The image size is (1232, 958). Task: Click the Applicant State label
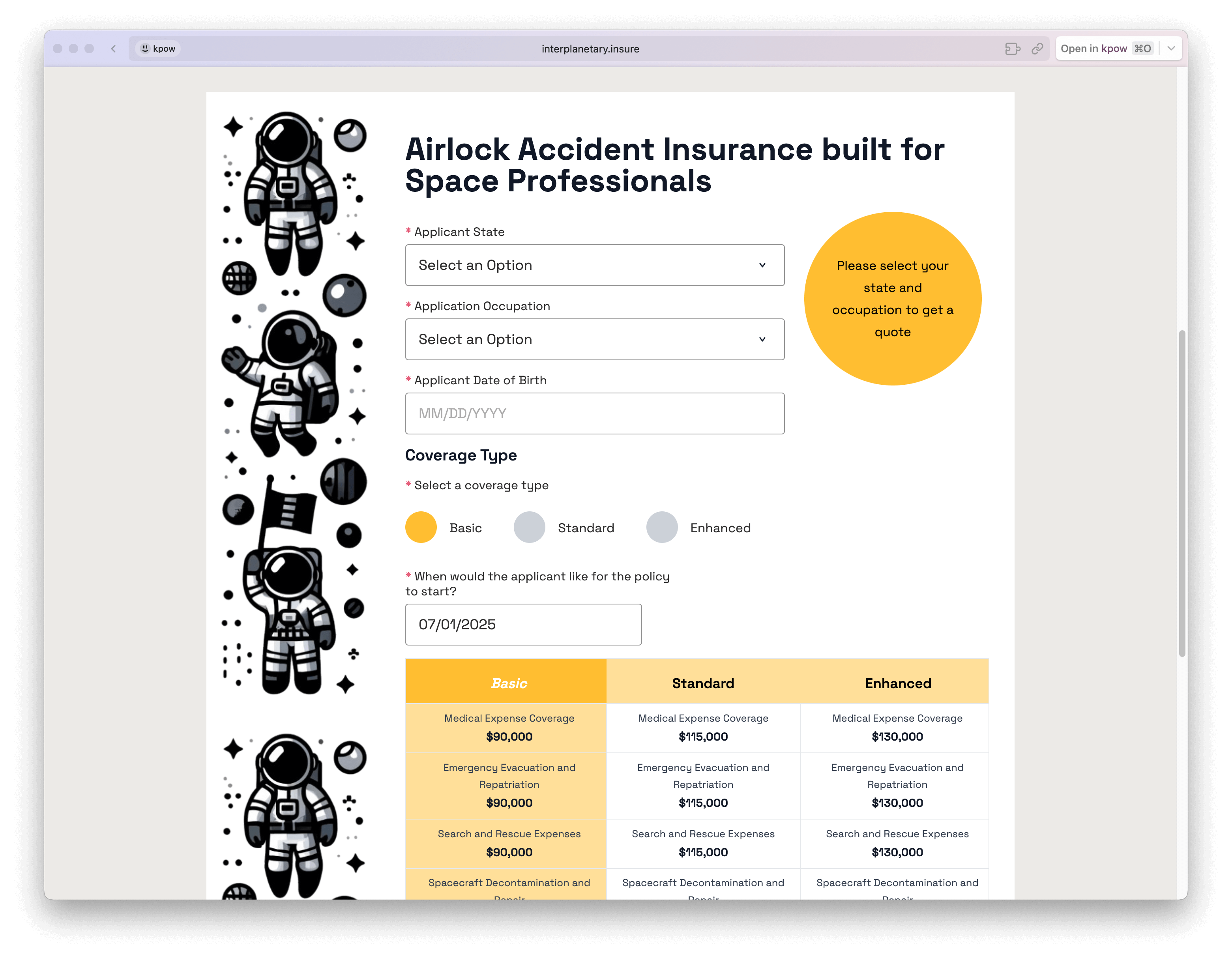coord(459,232)
